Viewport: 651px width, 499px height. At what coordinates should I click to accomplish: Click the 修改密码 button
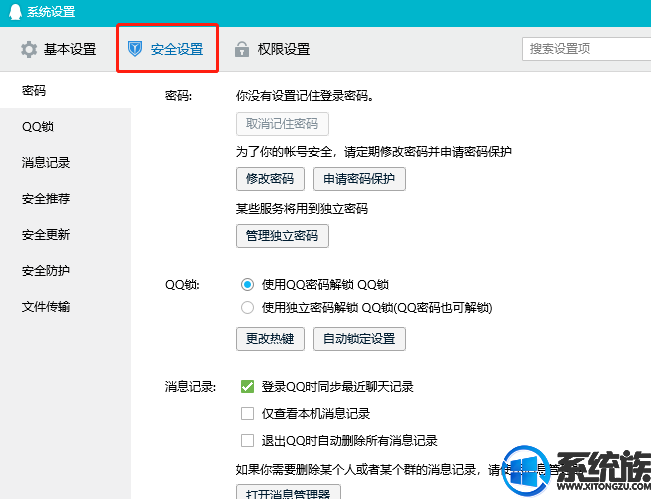click(270, 179)
